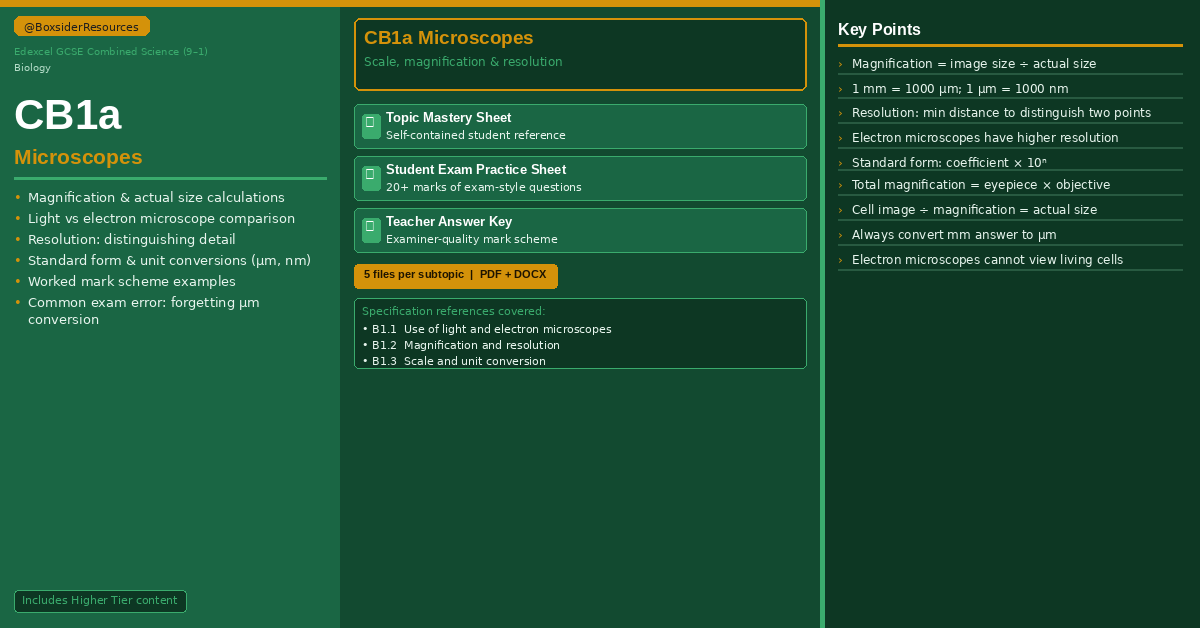1200x628 pixels.
Task: Click the orange Microscopes subheading
Action: coord(78,157)
